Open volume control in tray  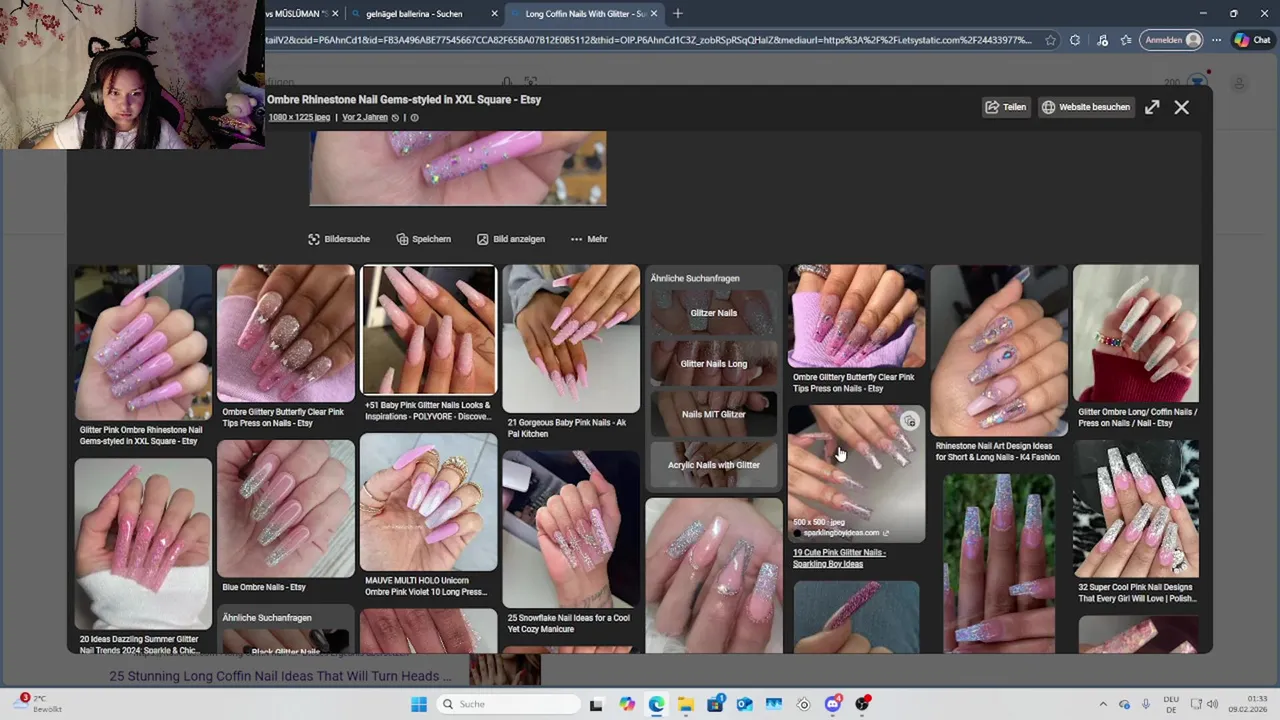click(x=1212, y=704)
